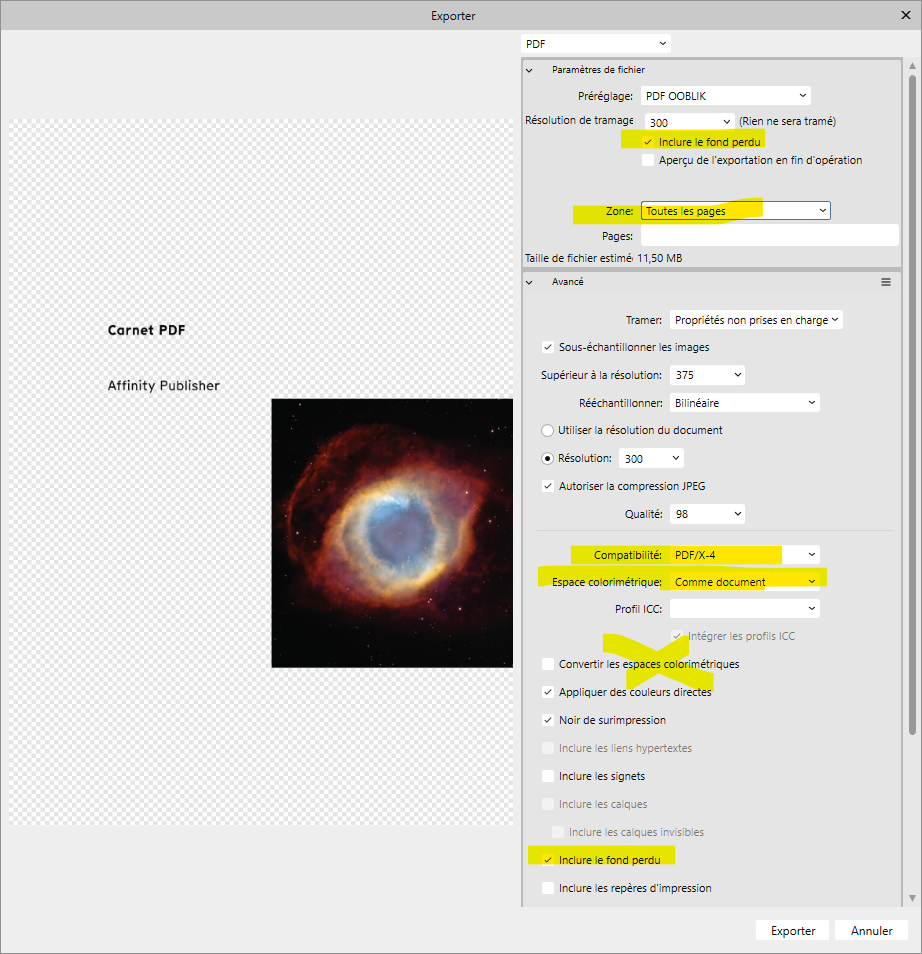The width and height of the screenshot is (922, 954).
Task: Select Utiliser la résolution du document
Action: (x=547, y=430)
